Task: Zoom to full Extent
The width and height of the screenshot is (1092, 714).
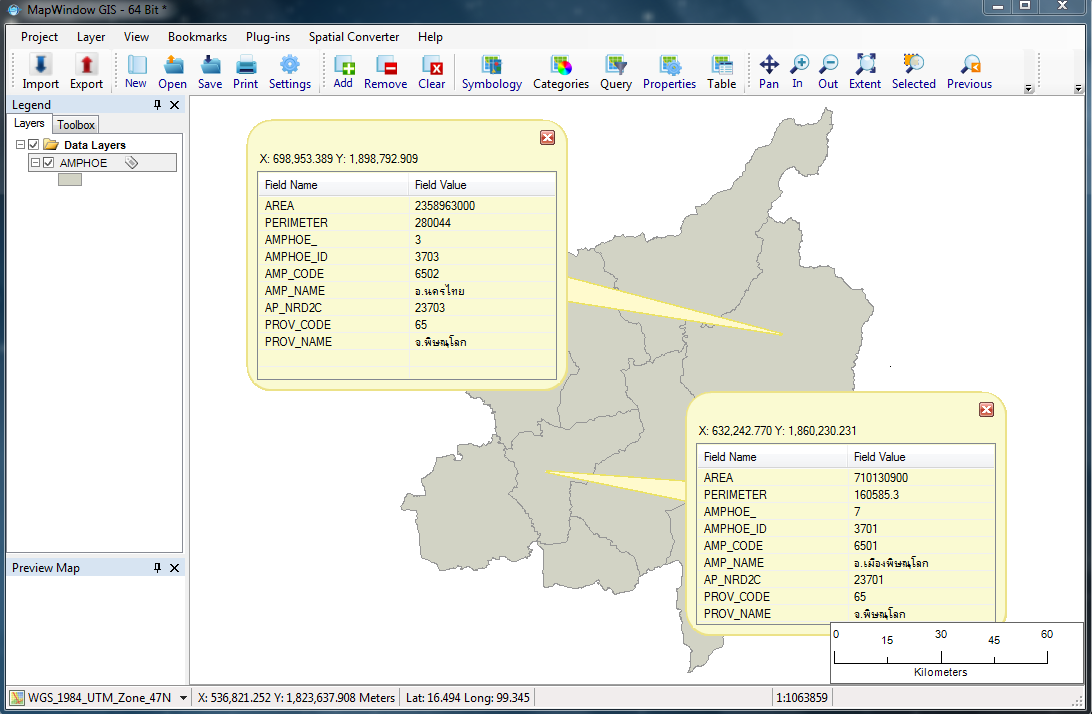Action: [x=864, y=71]
